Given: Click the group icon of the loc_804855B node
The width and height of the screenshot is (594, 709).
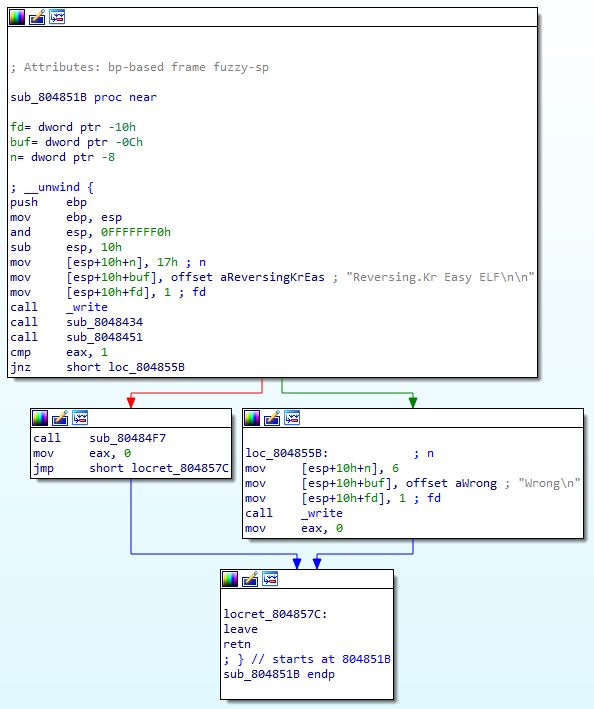Looking at the screenshot, I should point(292,418).
